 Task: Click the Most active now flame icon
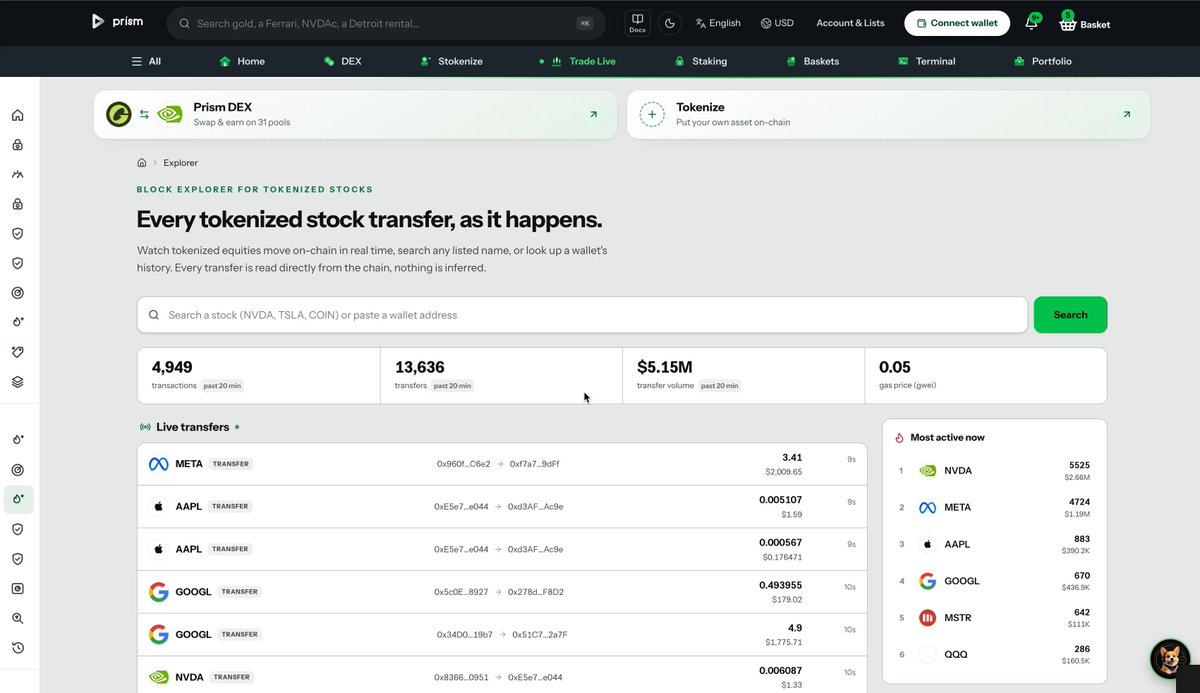click(x=899, y=438)
